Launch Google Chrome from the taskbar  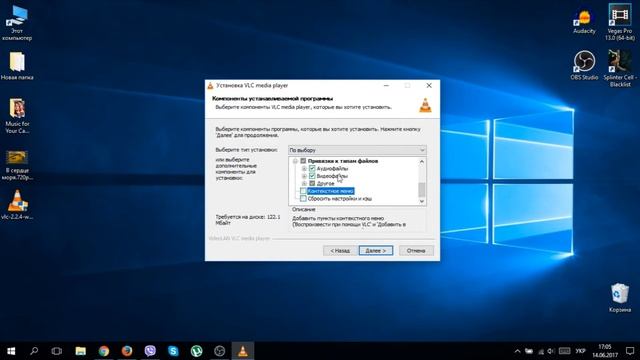tap(104, 351)
